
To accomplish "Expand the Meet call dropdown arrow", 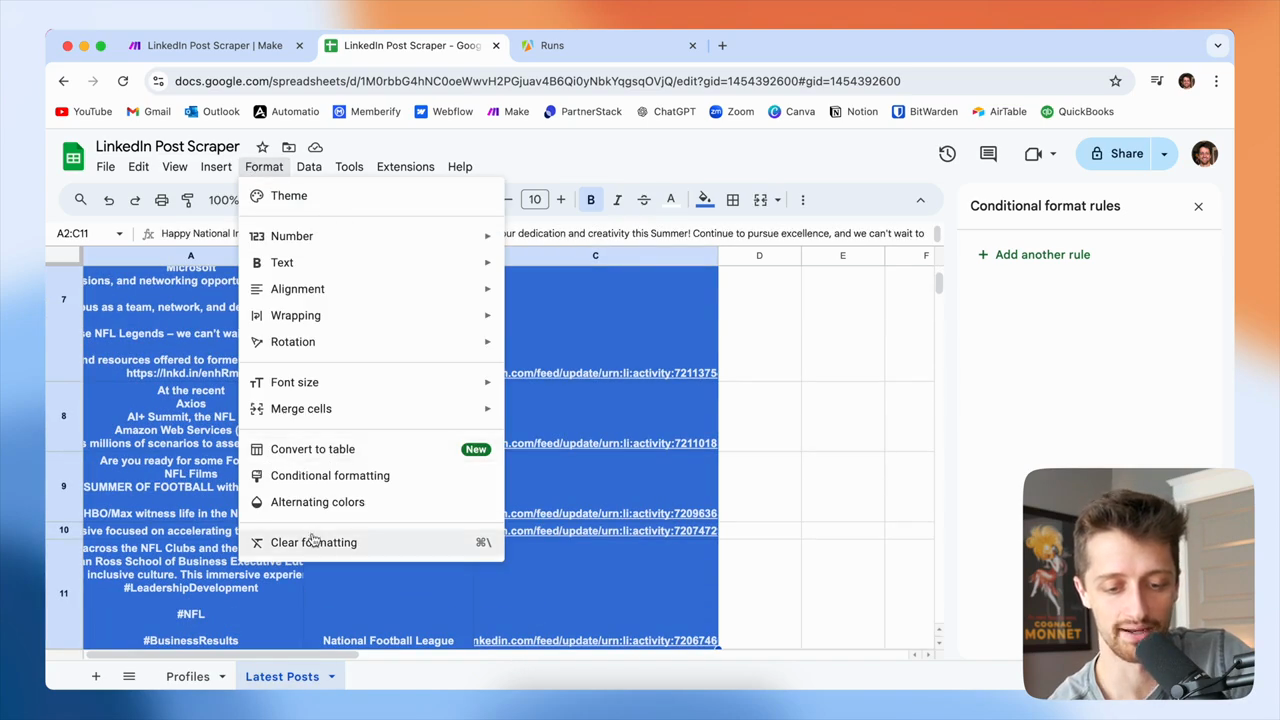I will click(x=1053, y=154).
